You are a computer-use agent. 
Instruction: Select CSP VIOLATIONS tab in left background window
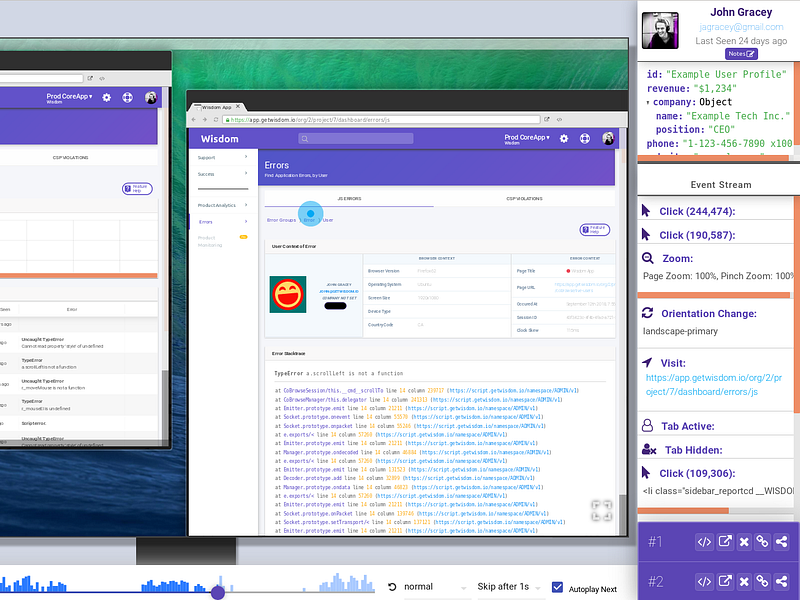click(70, 158)
